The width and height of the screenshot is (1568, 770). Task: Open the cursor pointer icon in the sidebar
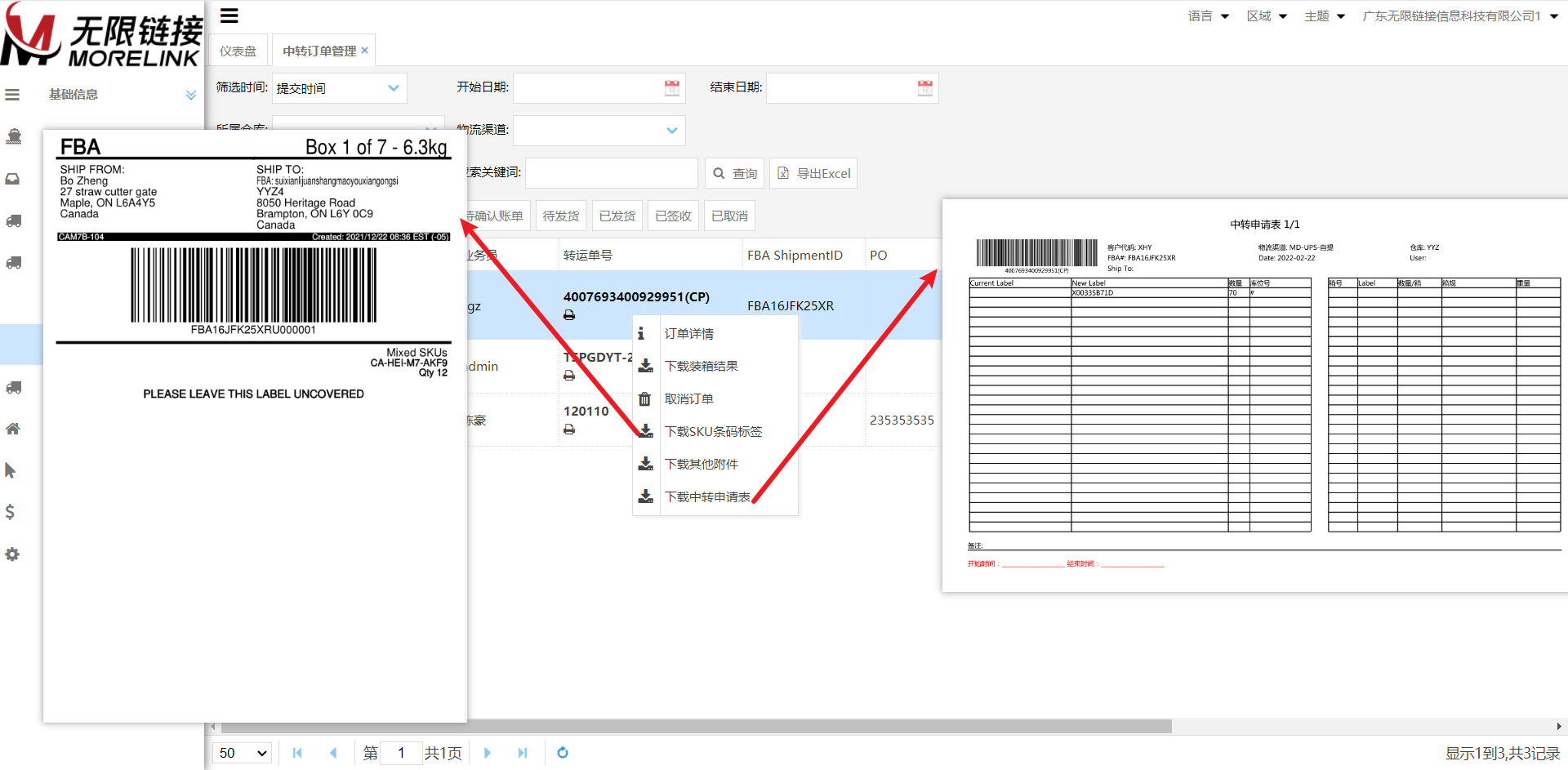coord(11,470)
